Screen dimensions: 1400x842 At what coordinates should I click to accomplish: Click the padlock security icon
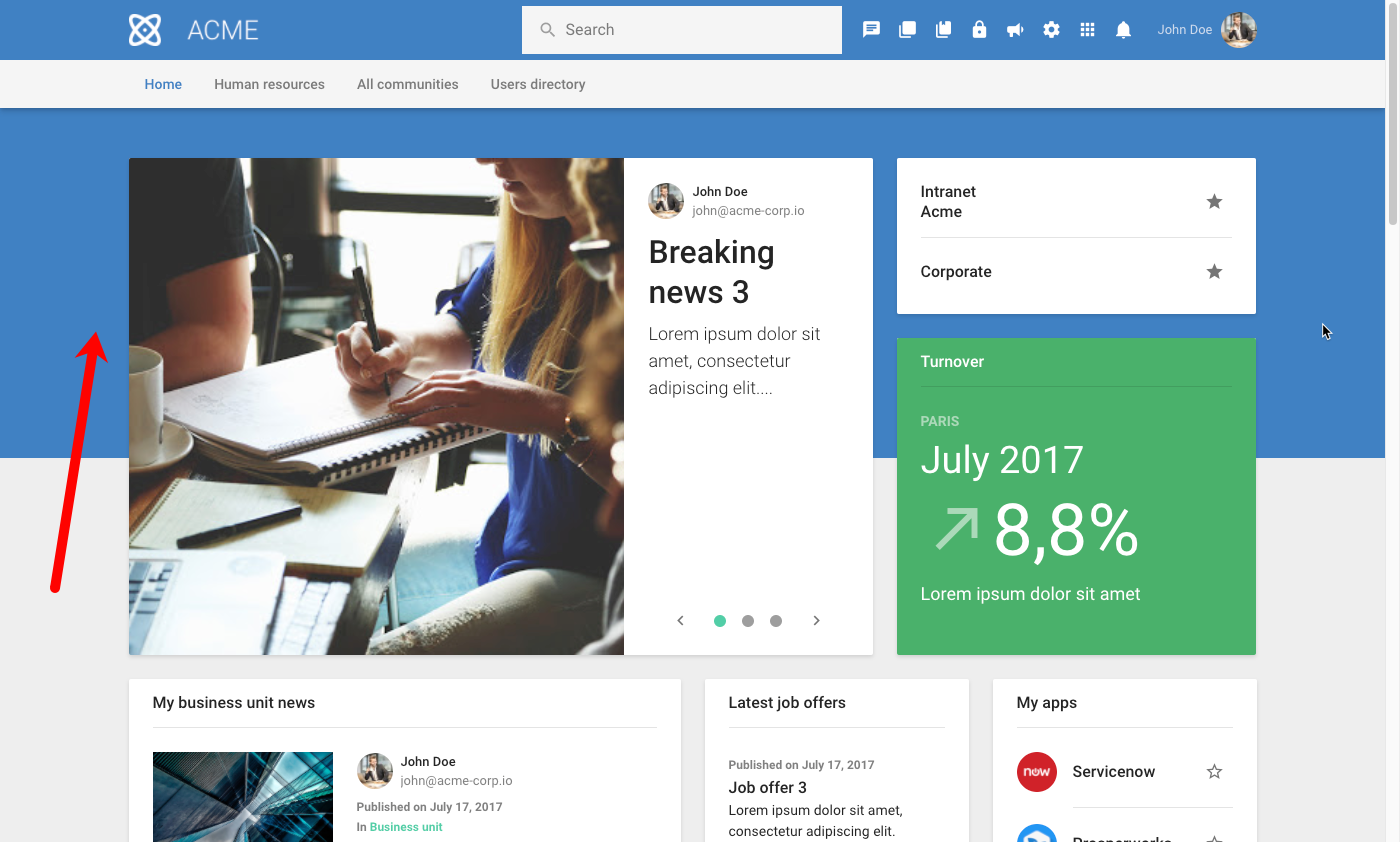[979, 29]
